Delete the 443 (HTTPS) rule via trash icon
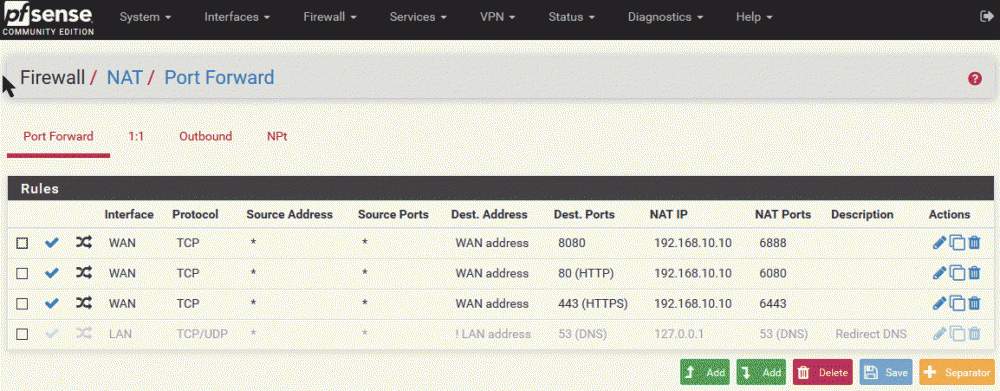The image size is (1000, 391). [x=974, y=304]
